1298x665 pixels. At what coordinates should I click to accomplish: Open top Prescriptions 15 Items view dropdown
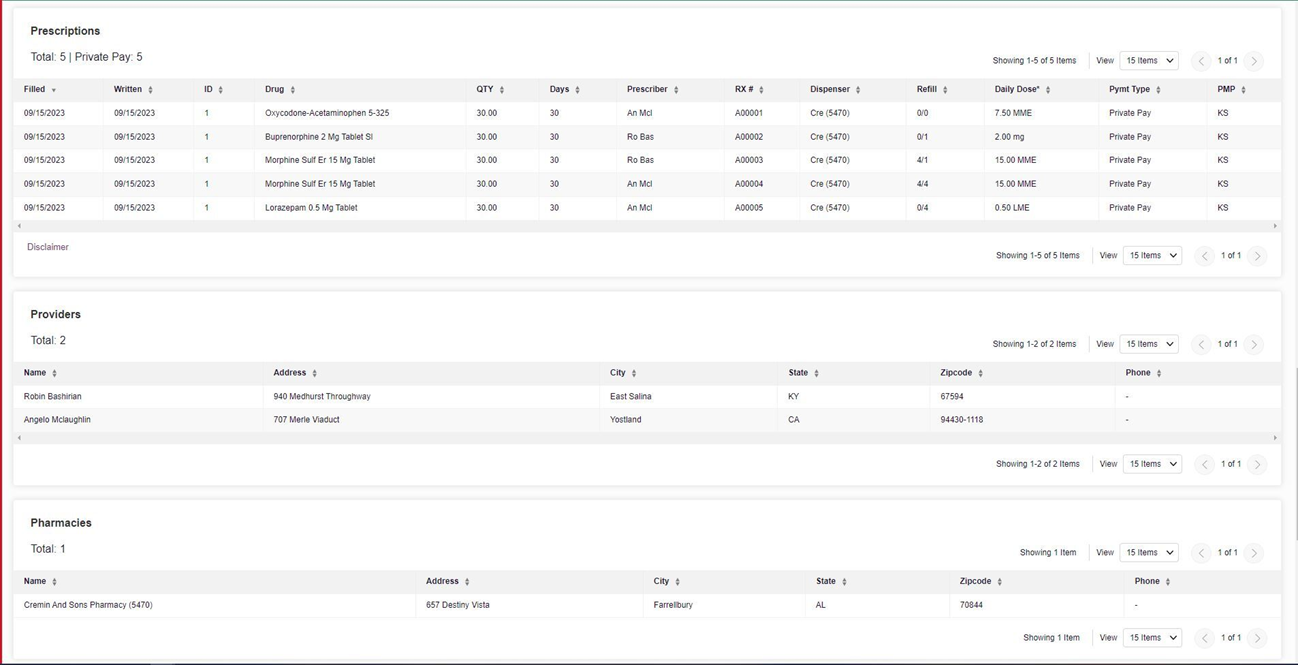click(1148, 61)
